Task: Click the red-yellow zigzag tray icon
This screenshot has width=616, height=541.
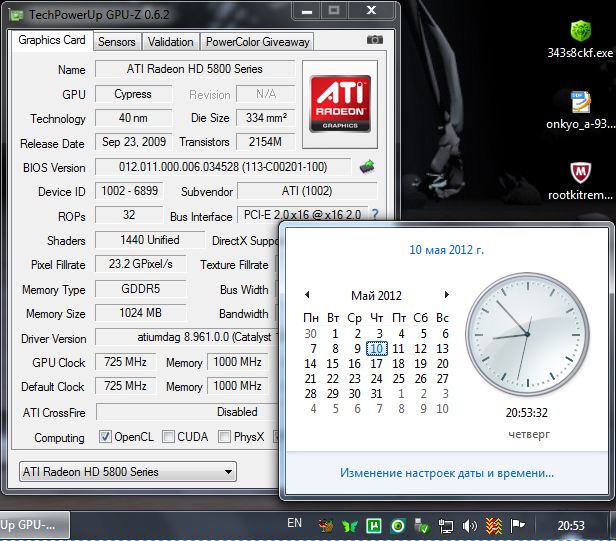Action: point(494,526)
